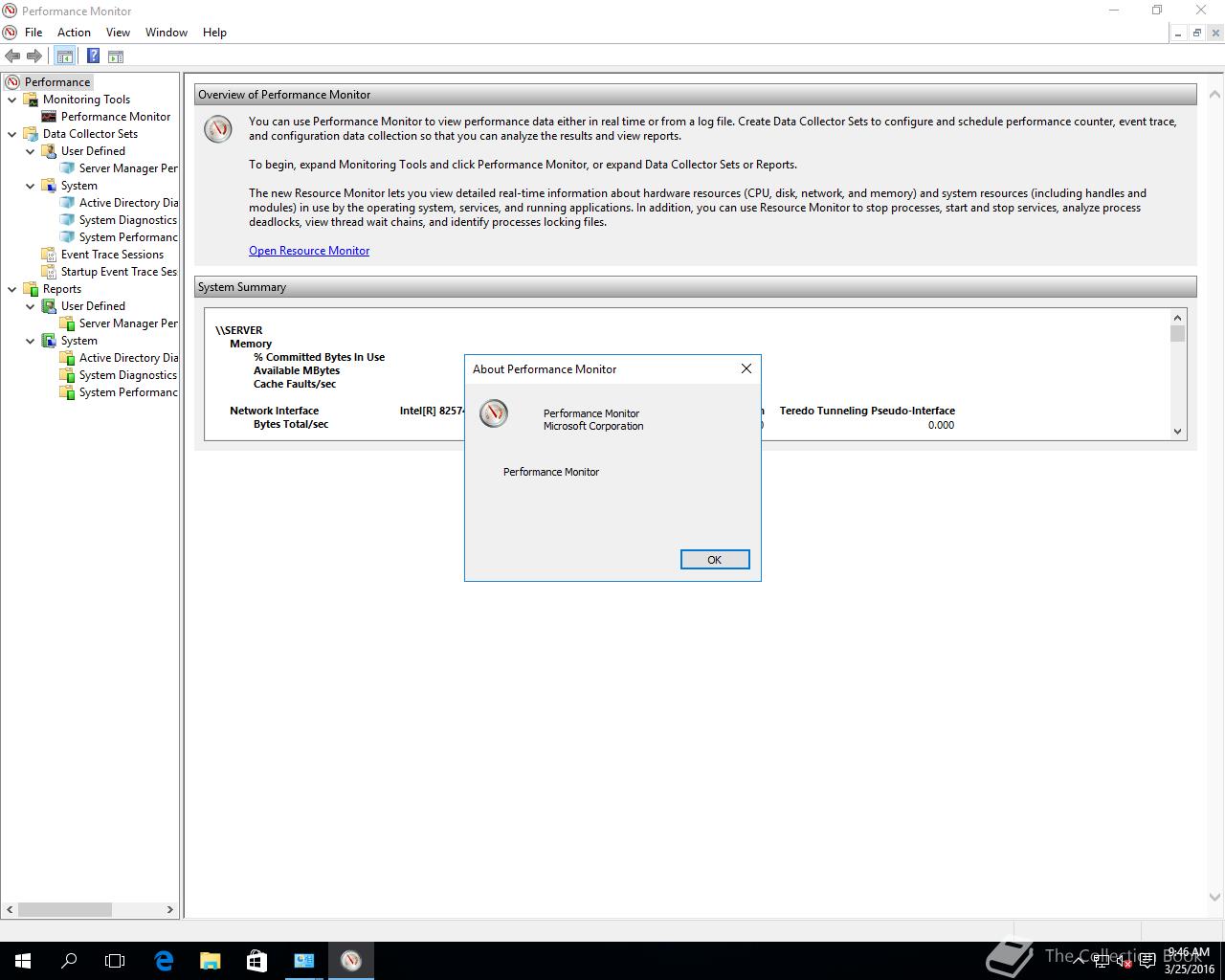Click the \\SERVER entry in System Summary
Image resolution: width=1225 pixels, height=980 pixels.
239,330
